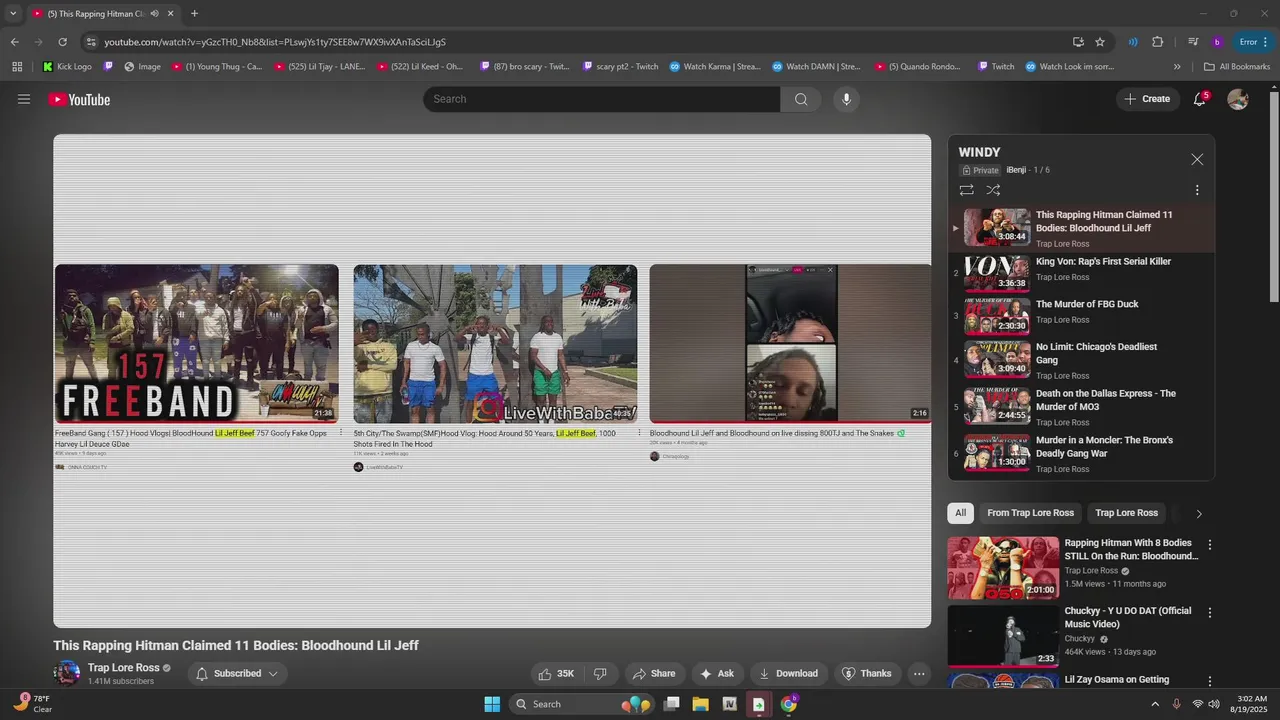Toggle loop playlist
Viewport: 1280px width, 720px height.
[966, 190]
